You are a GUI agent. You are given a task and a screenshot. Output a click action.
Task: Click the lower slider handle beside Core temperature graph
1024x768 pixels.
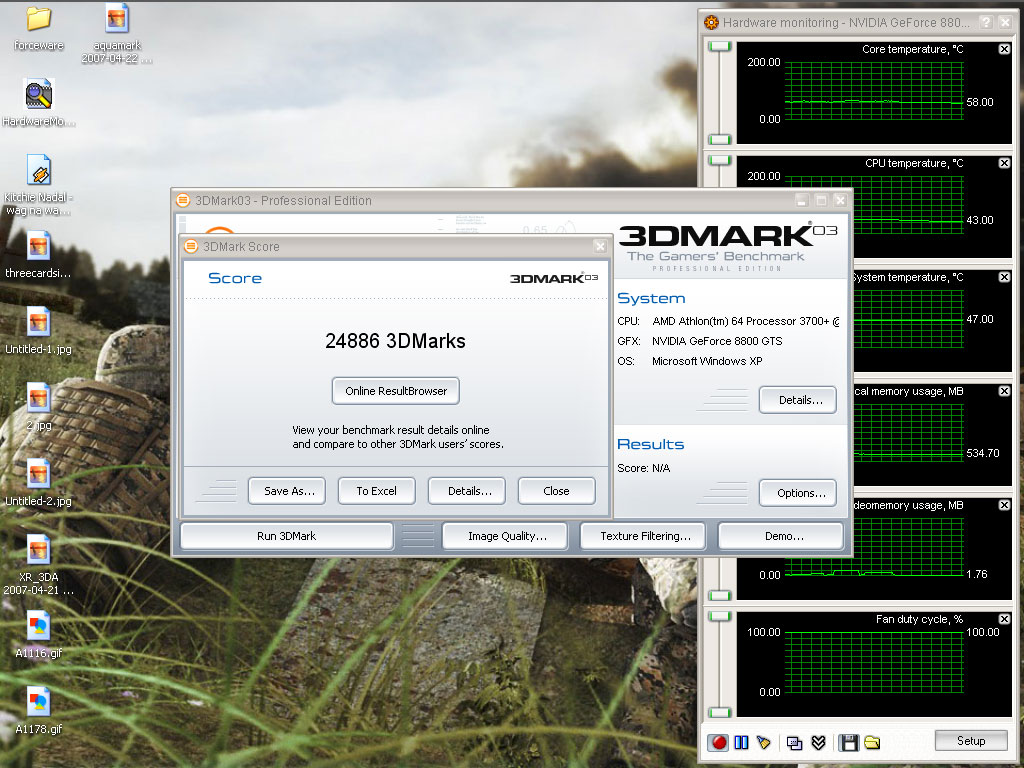[720, 139]
